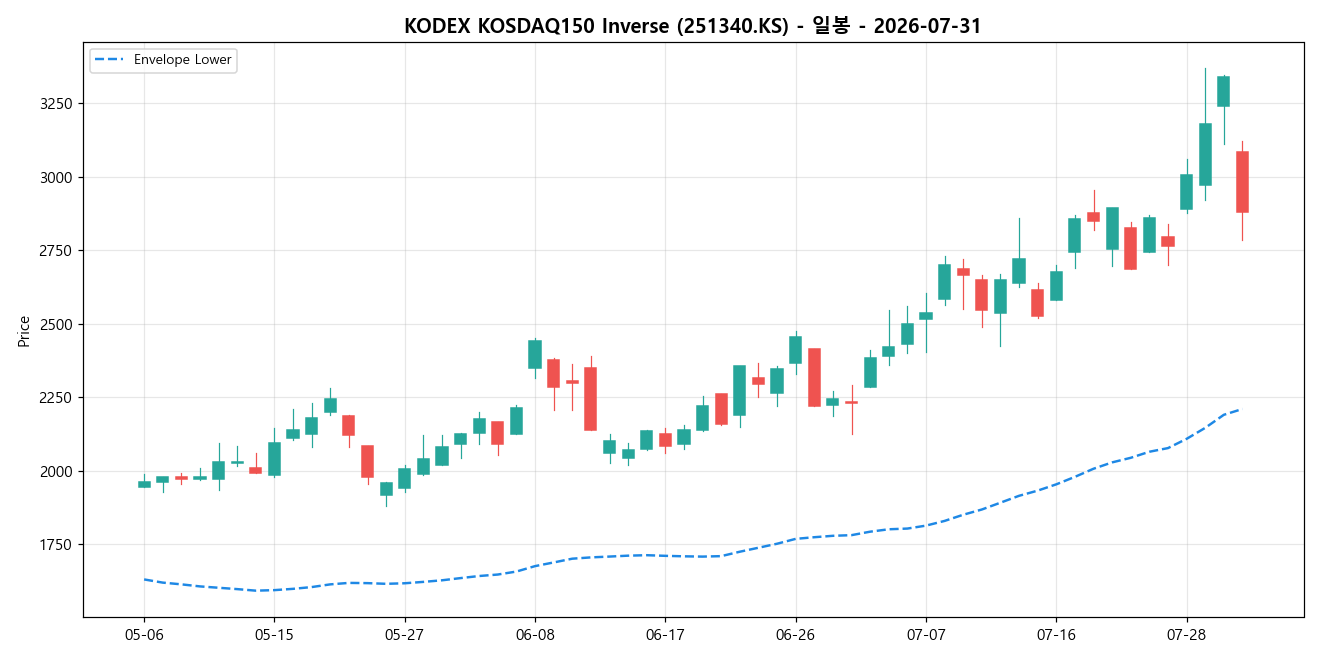The image size is (1320, 660).
Task: Click the dashed blue legend line sample
Action: (110, 60)
